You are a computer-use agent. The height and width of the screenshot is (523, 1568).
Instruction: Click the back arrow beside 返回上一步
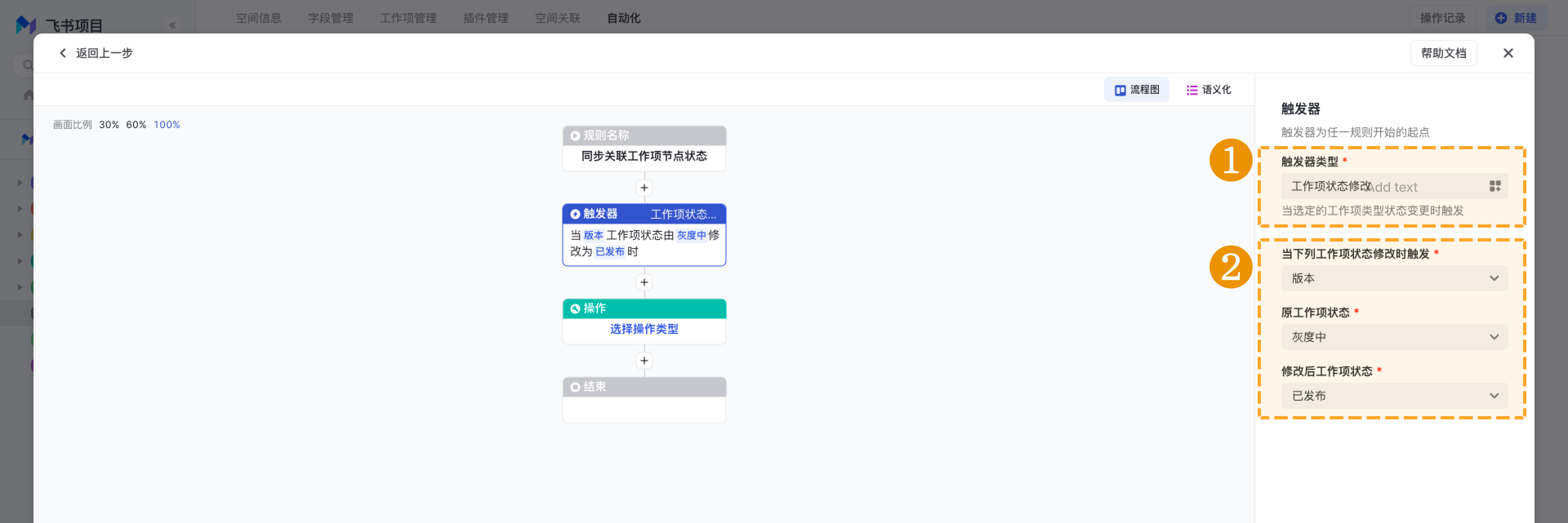click(x=63, y=53)
